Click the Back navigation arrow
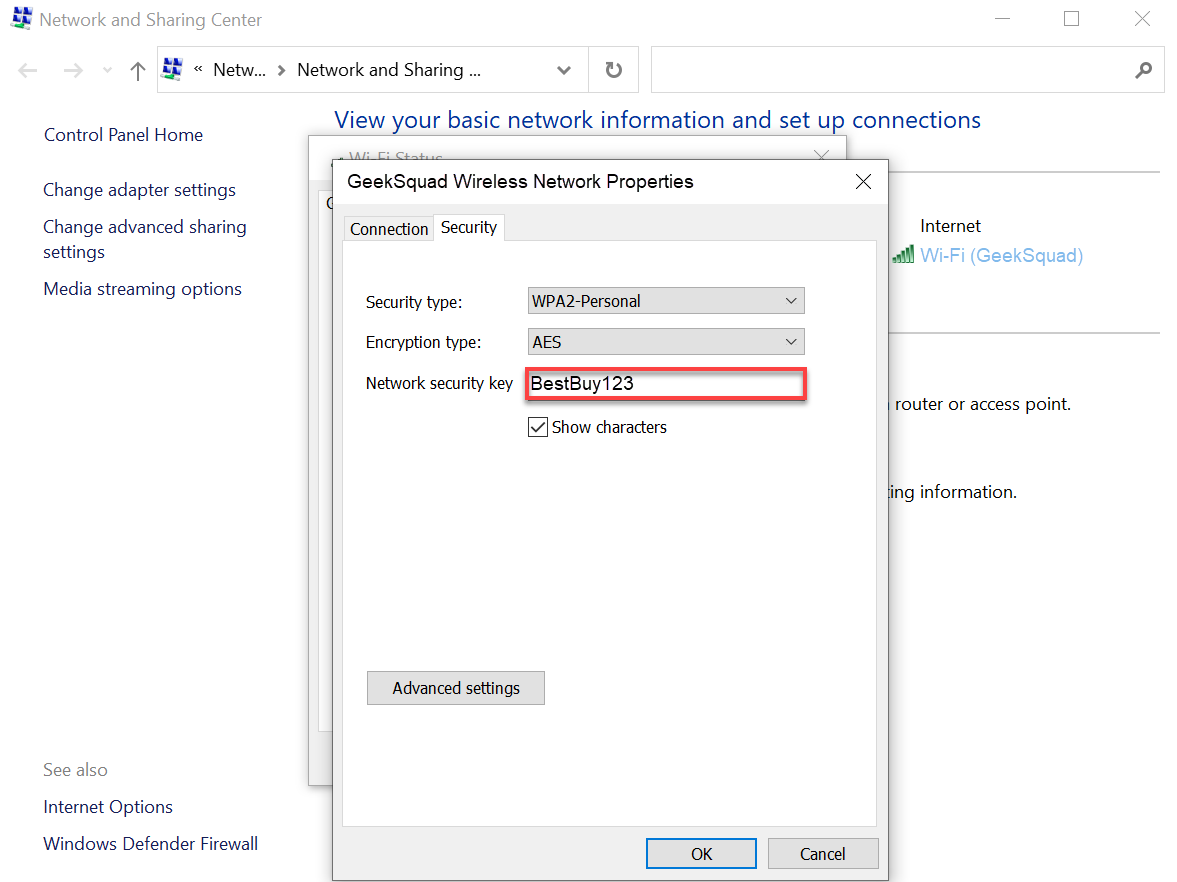This screenshot has width=1177, height=882. [28, 70]
